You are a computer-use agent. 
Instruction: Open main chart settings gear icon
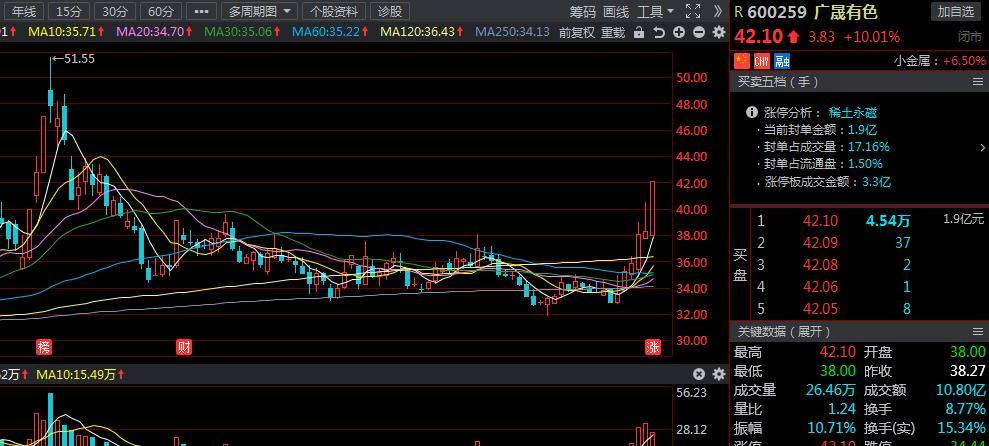click(x=718, y=33)
